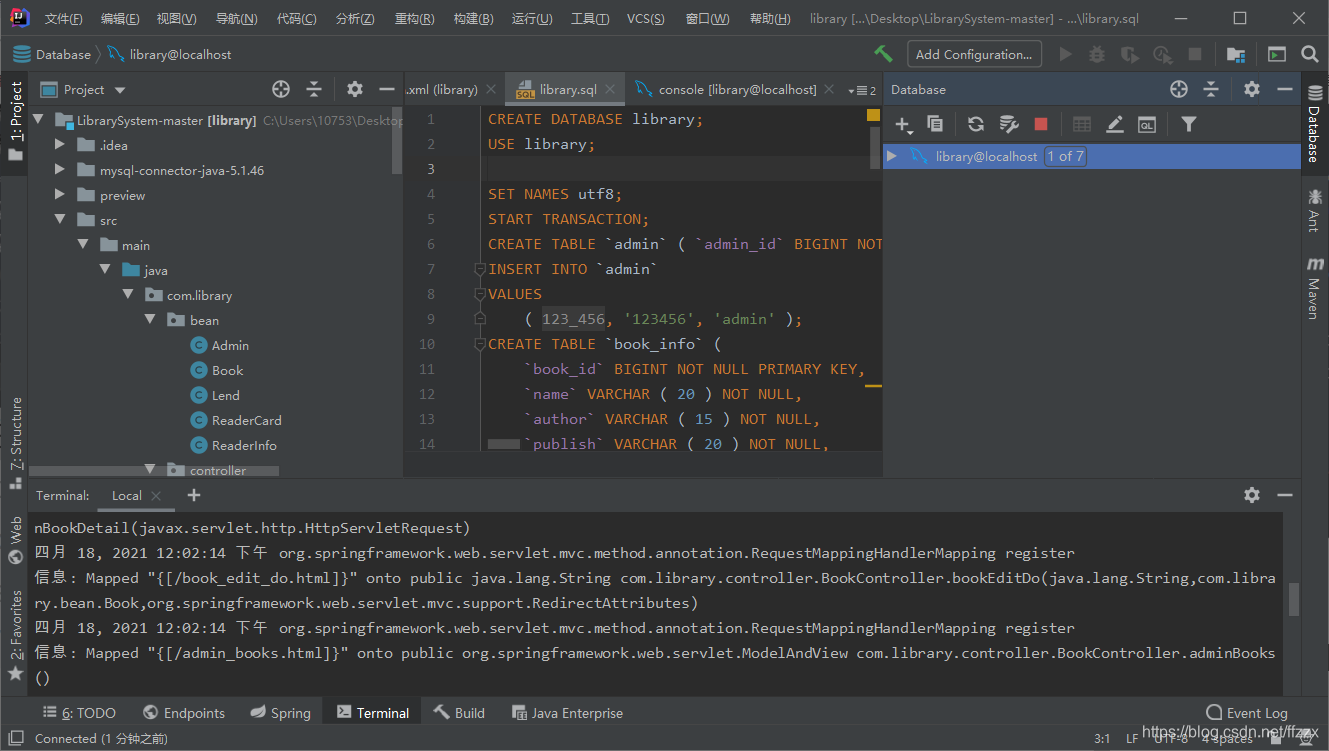Expand the mysql-connector-java-5.1.46 folder
This screenshot has width=1329, height=751.
60,170
